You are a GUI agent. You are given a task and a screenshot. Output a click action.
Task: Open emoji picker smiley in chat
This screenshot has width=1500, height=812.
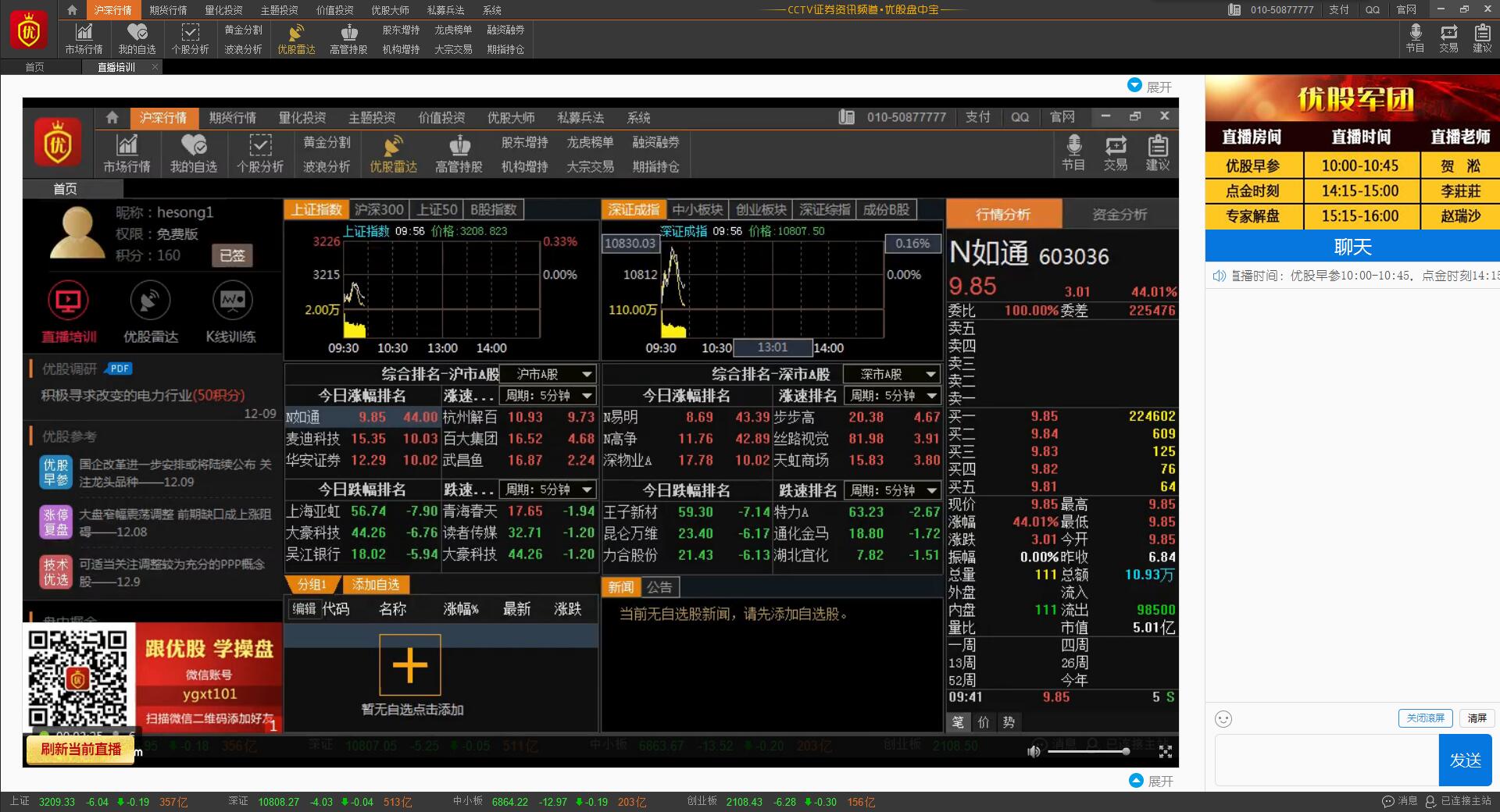pos(1223,719)
